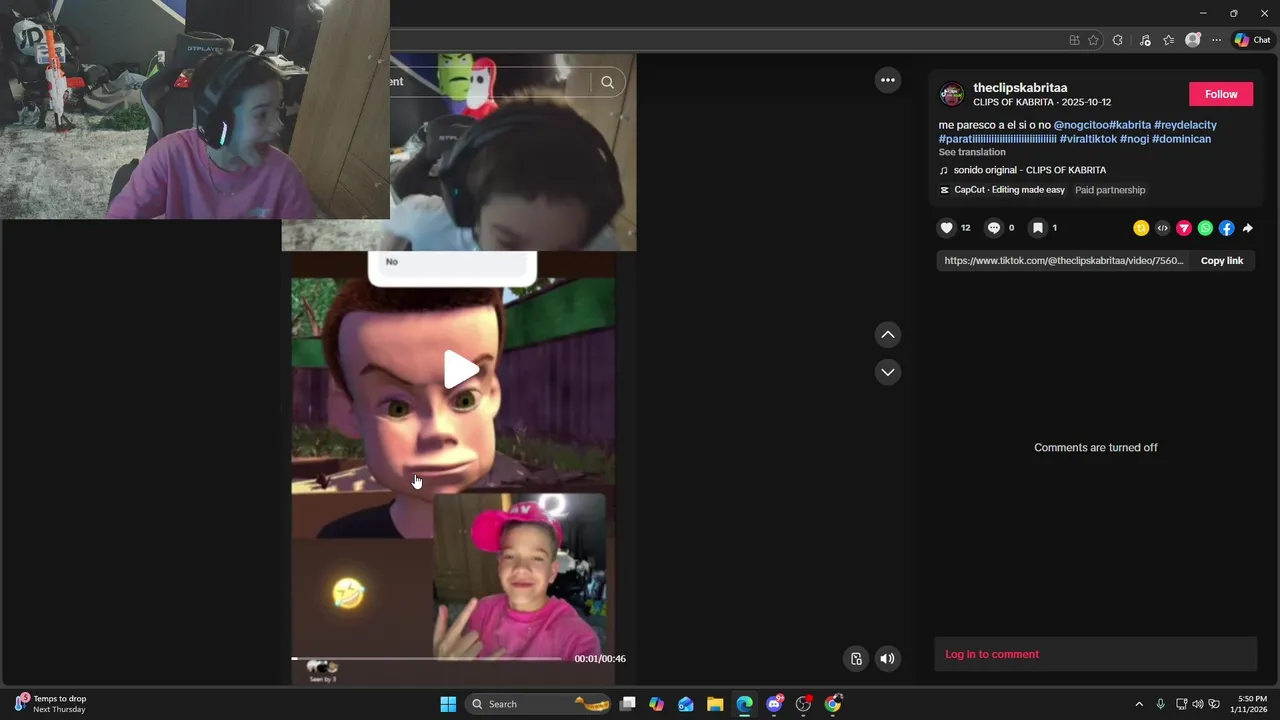Open theclipskabritaa profile name
Image resolution: width=1280 pixels, height=720 pixels.
pyautogui.click(x=1020, y=88)
